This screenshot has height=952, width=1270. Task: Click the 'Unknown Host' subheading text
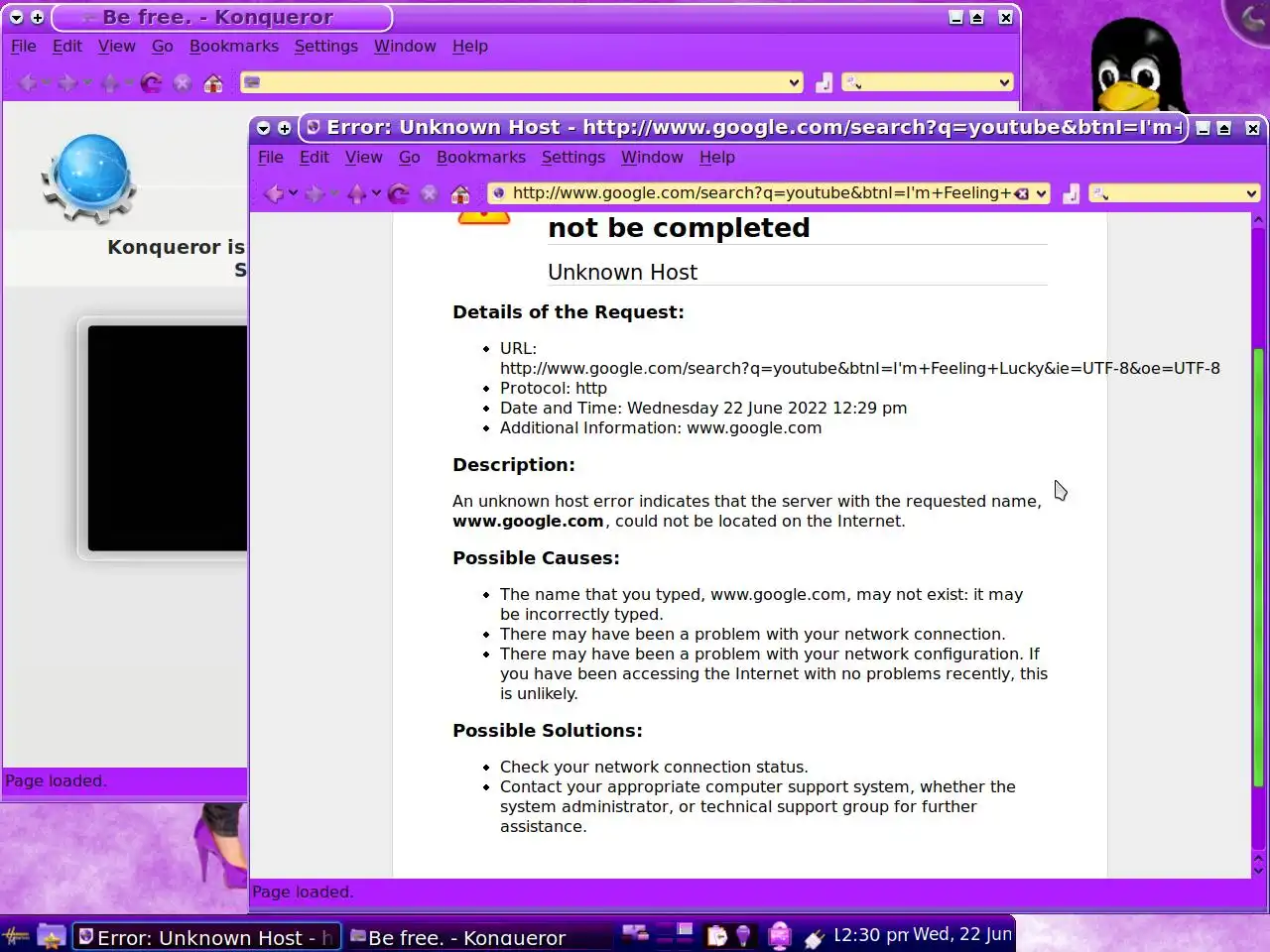pos(622,272)
